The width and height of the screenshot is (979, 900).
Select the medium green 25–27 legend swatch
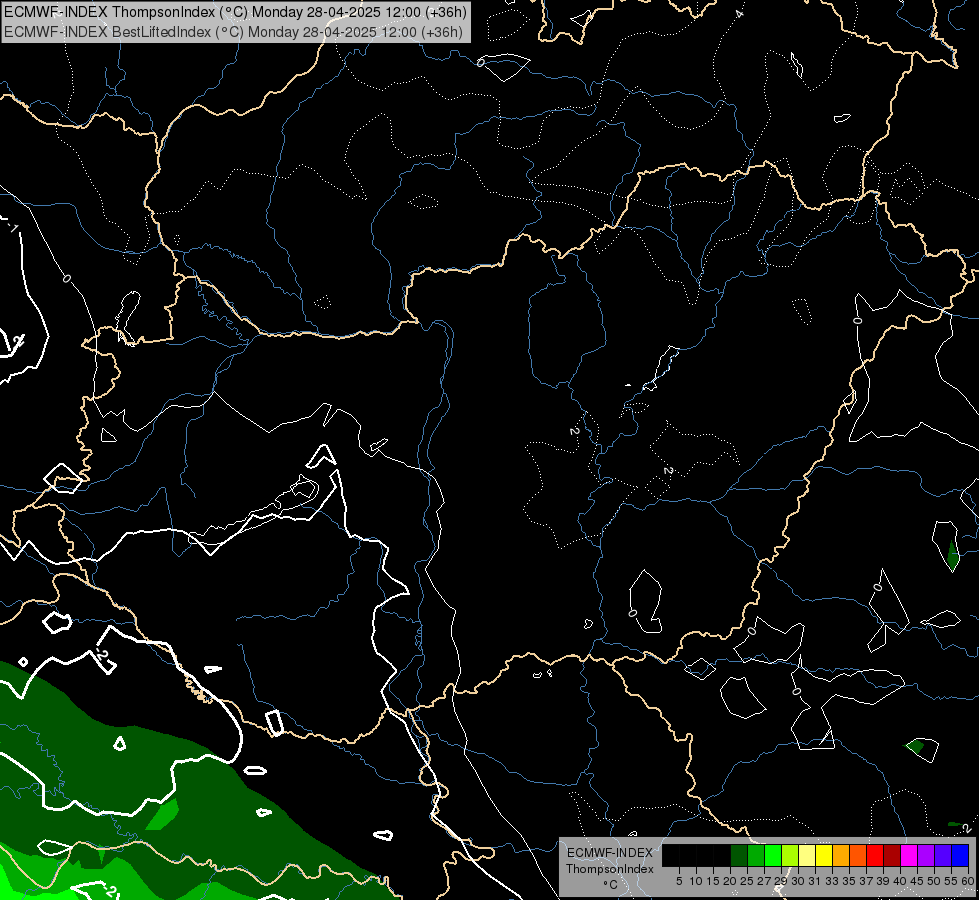(756, 855)
